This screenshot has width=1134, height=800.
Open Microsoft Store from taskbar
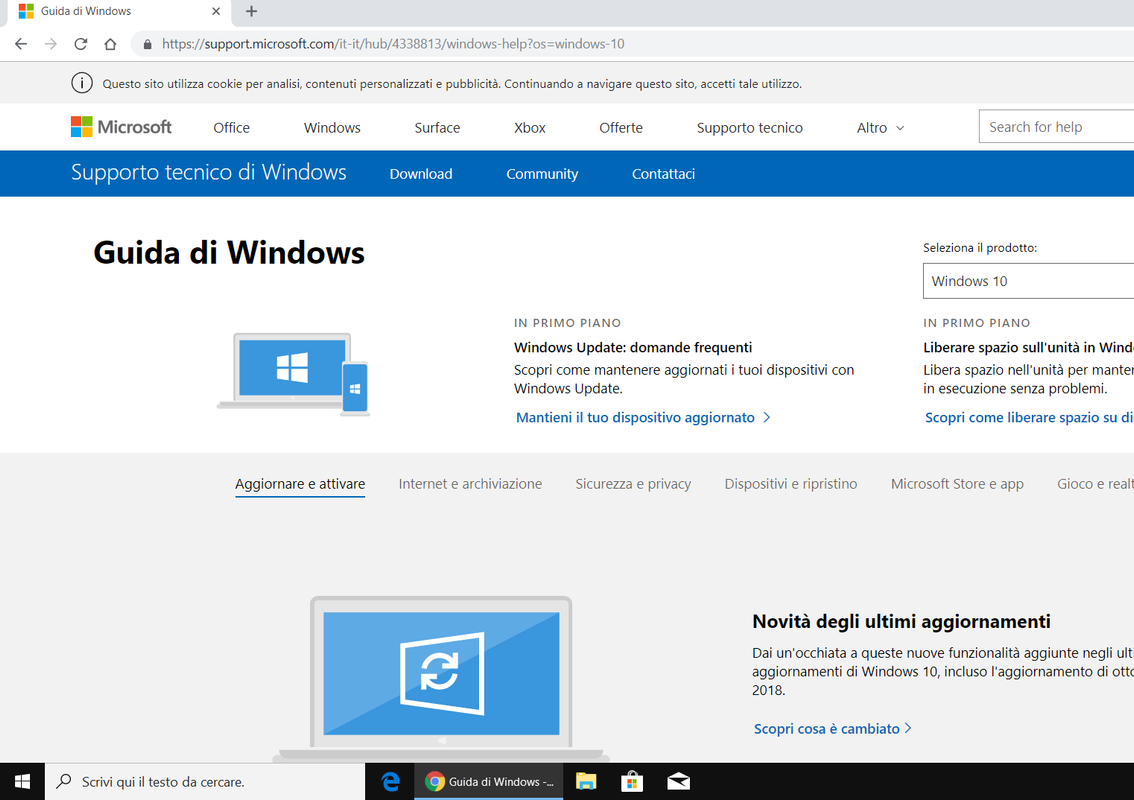click(632, 781)
